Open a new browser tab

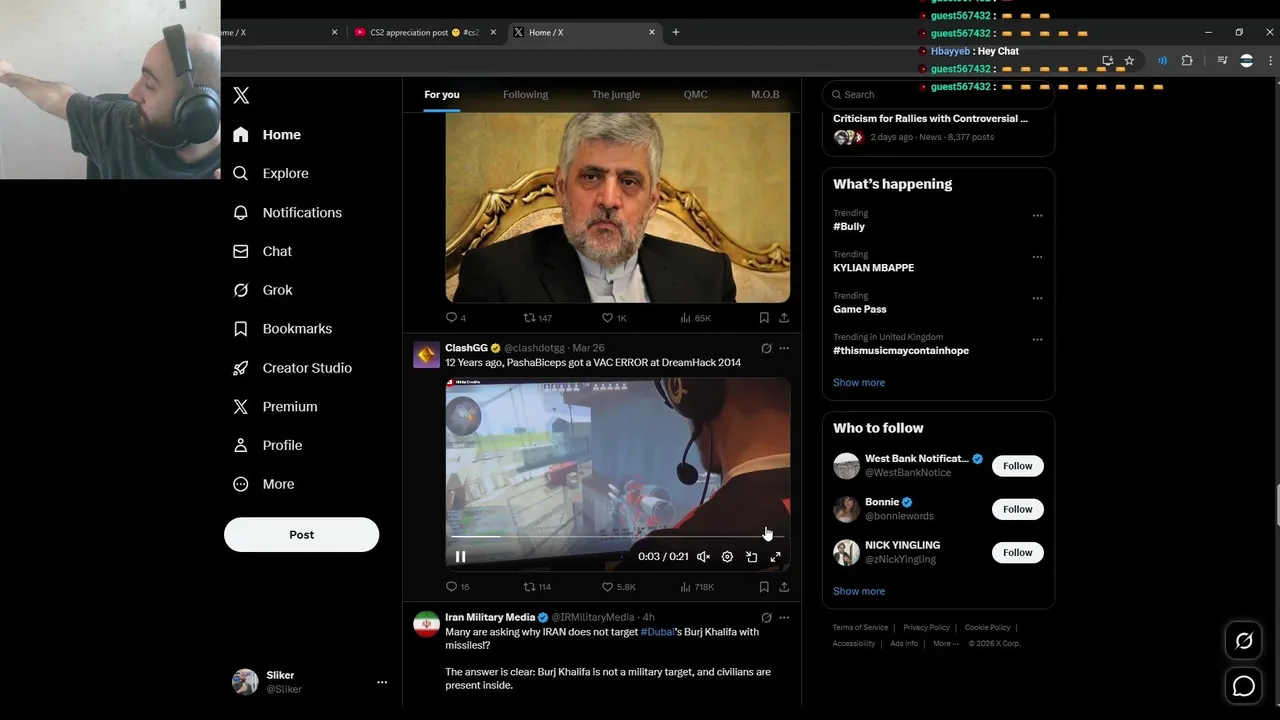coord(676,32)
